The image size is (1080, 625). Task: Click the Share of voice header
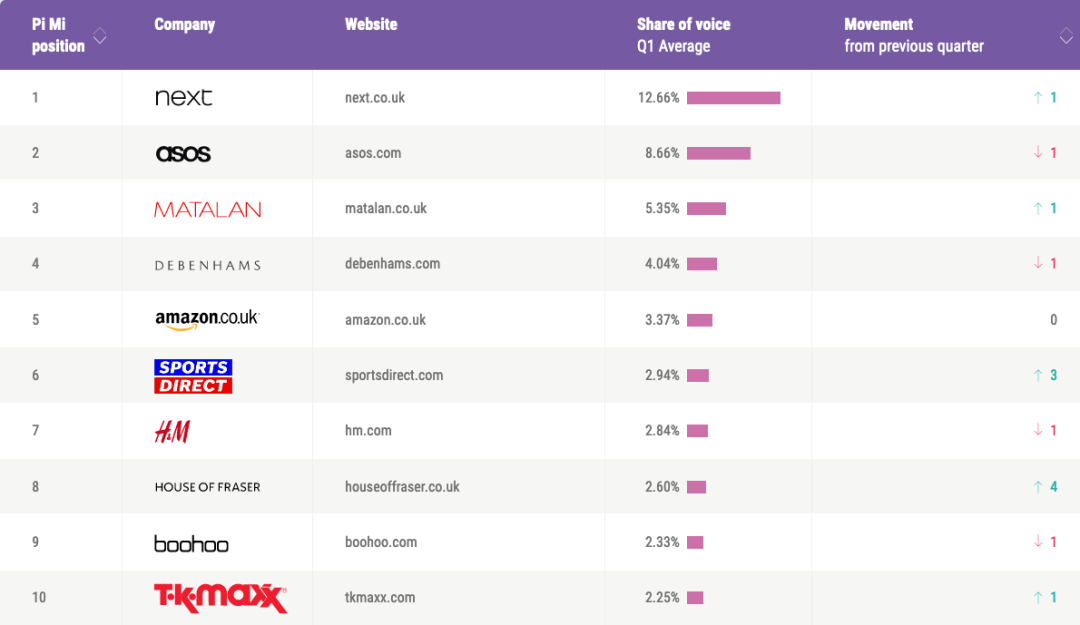point(683,24)
